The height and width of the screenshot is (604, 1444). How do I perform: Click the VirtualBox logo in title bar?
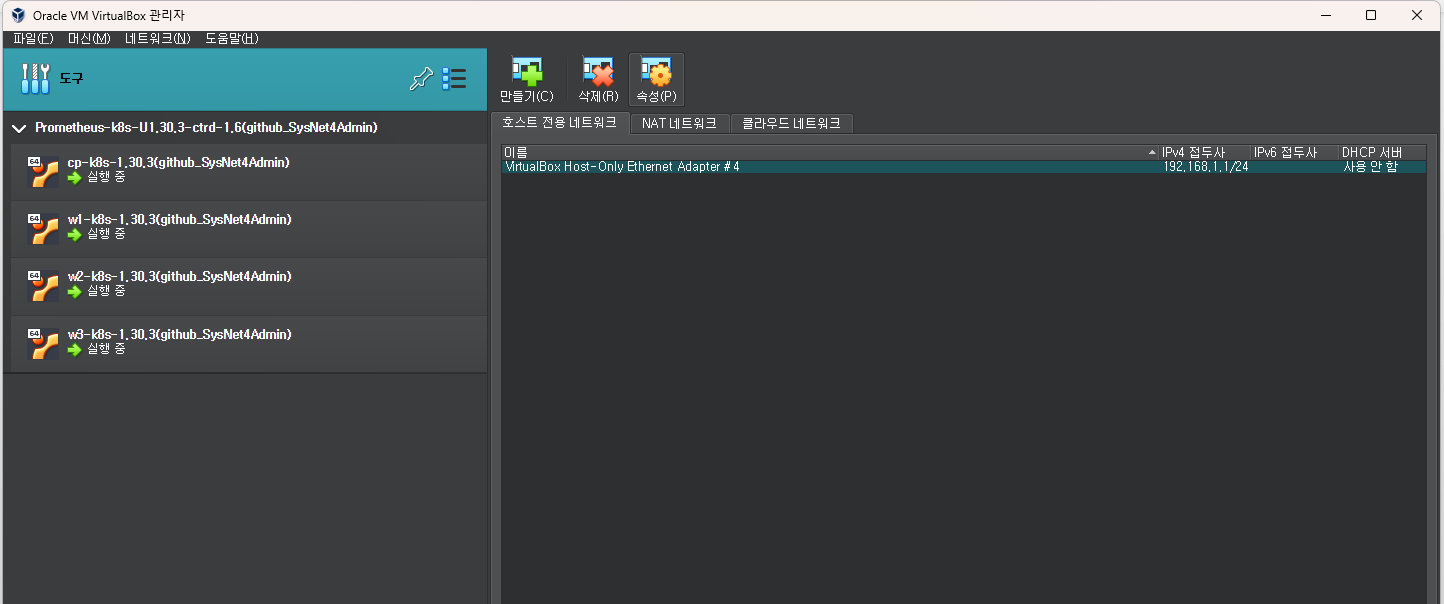[x=18, y=15]
